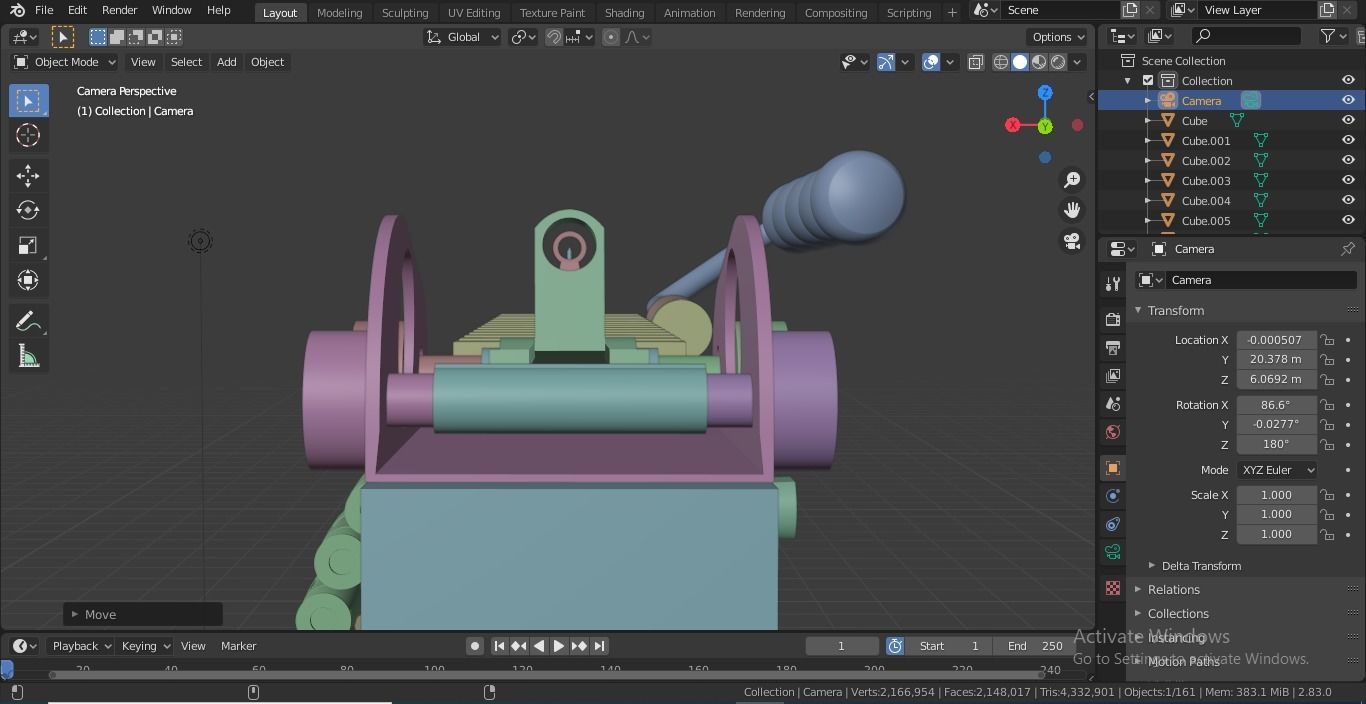Hide Cube.001 in the outliner

coord(1348,140)
